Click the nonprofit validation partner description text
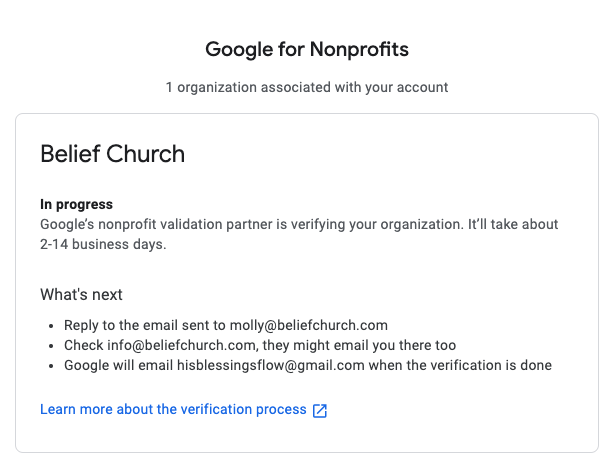Screen dimensions: 611x461 pyautogui.click(x=299, y=234)
